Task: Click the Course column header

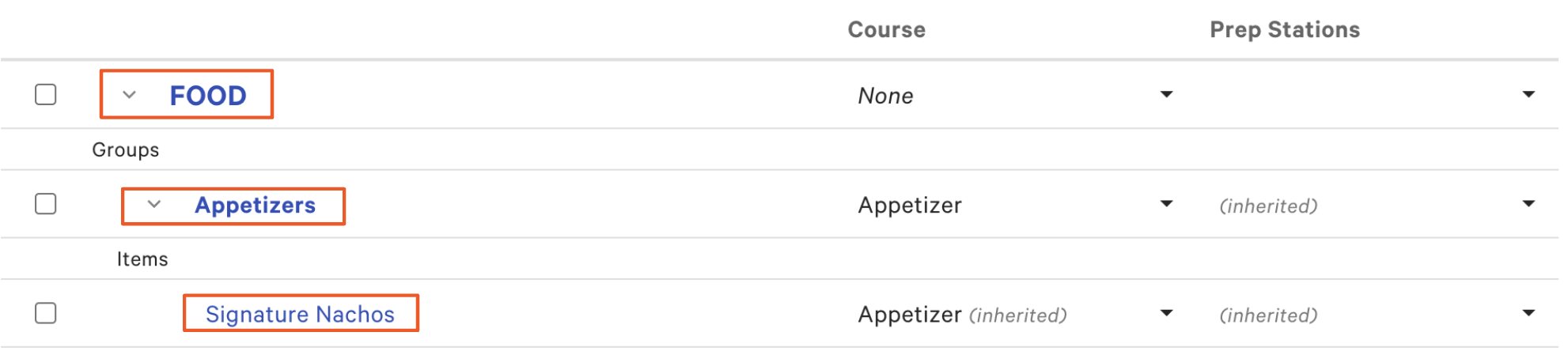Action: coord(886,30)
